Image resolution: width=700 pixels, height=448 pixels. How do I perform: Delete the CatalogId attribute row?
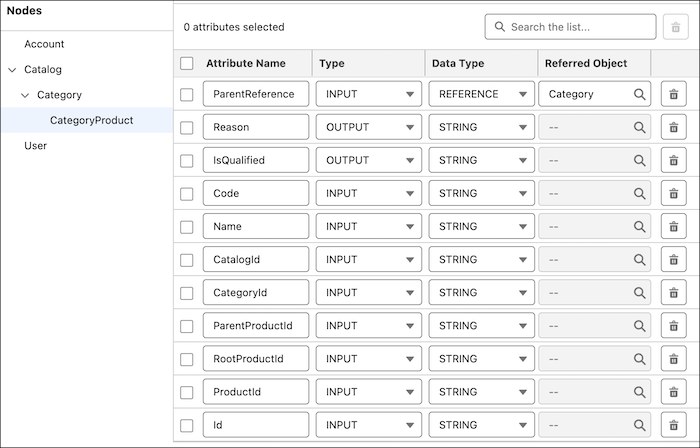pyautogui.click(x=673, y=259)
